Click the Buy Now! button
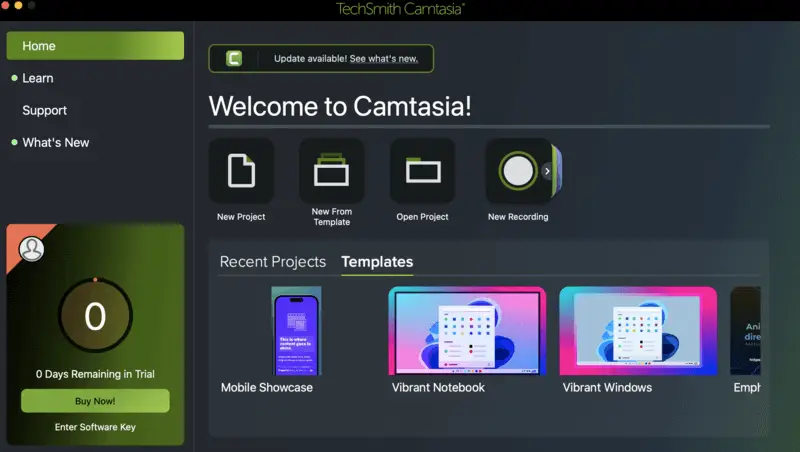This screenshot has width=800, height=452. 95,401
